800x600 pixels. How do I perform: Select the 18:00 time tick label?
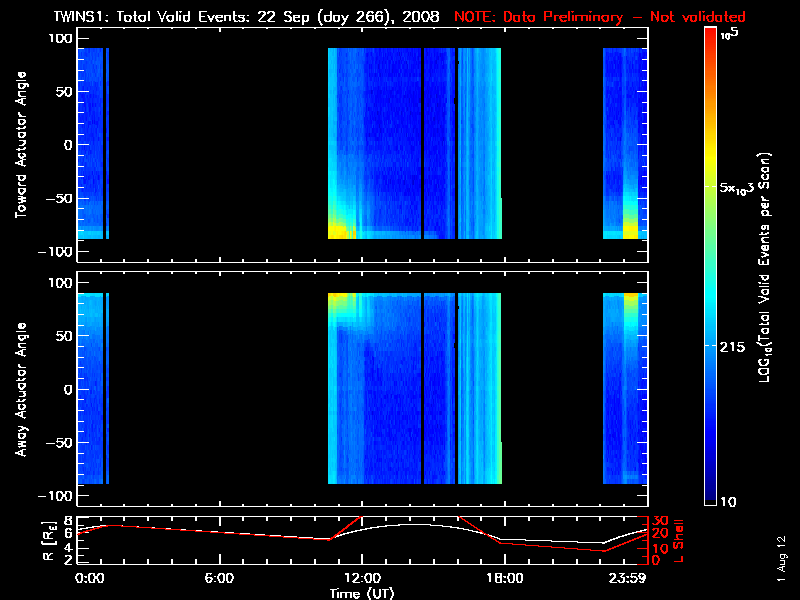[504, 578]
